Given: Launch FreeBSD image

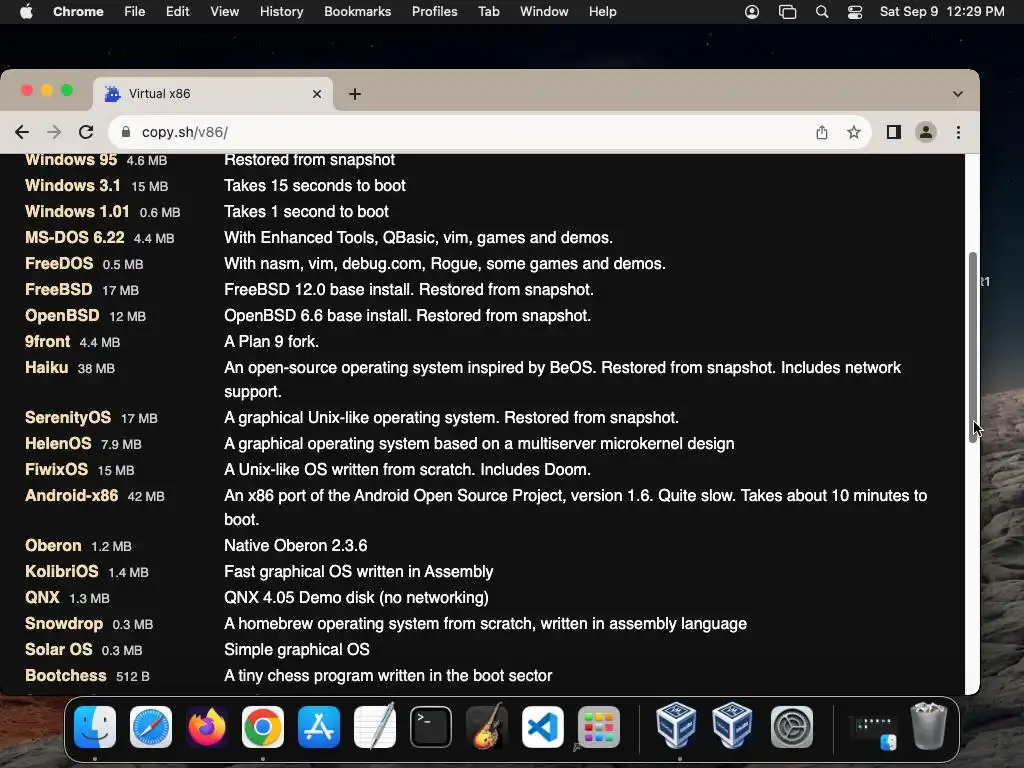Looking at the screenshot, I should point(58,290).
